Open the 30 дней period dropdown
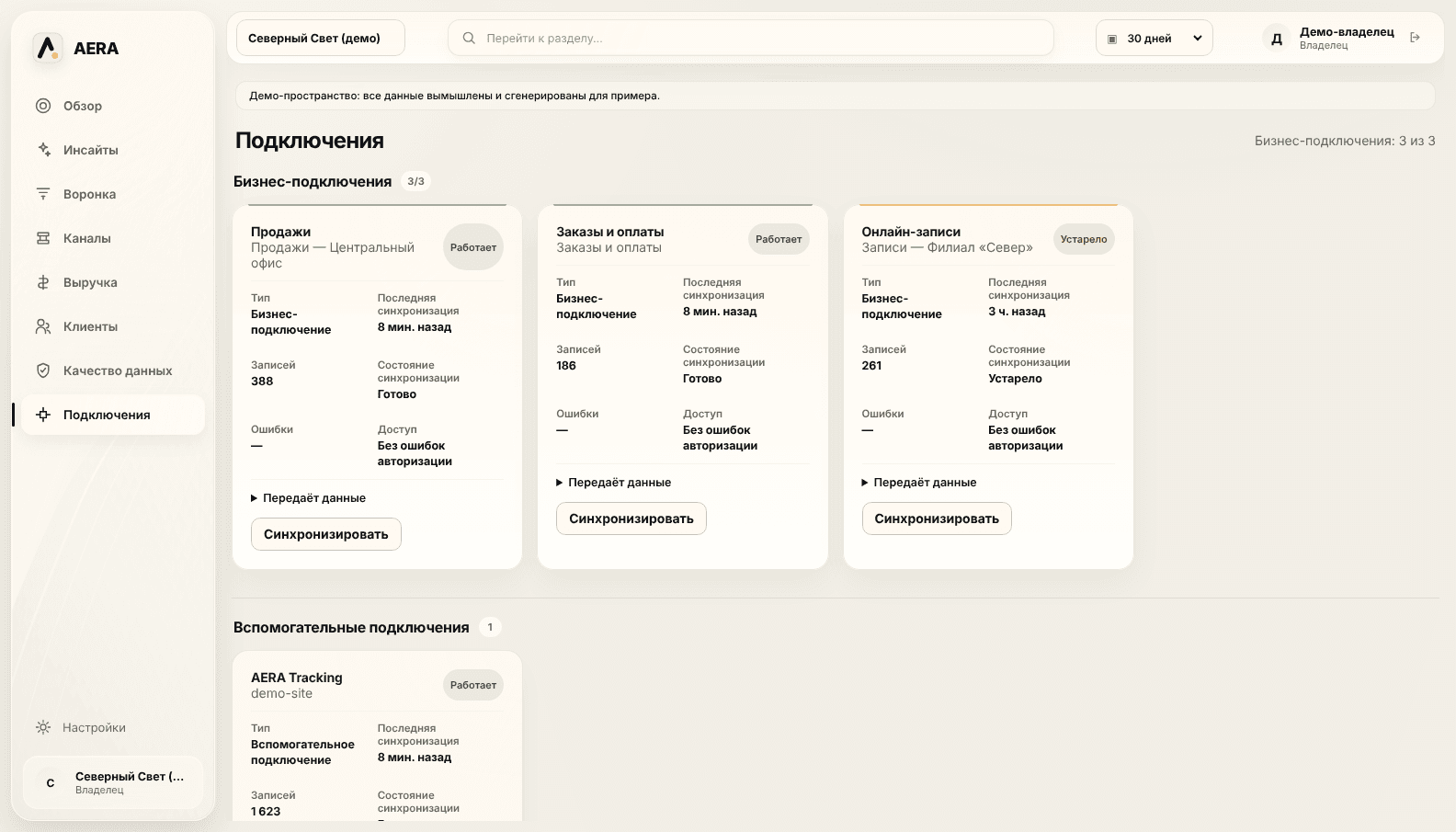Viewport: 1456px width, 832px height. (x=1155, y=38)
